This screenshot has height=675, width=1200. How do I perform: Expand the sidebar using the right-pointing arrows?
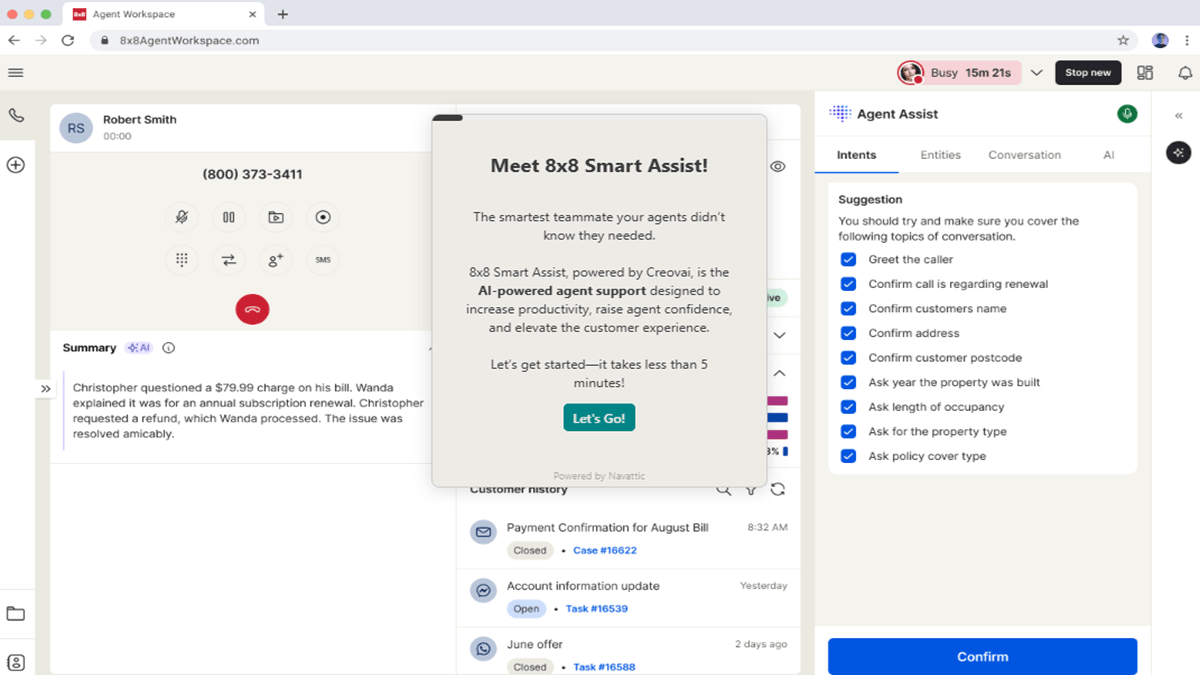coord(45,388)
